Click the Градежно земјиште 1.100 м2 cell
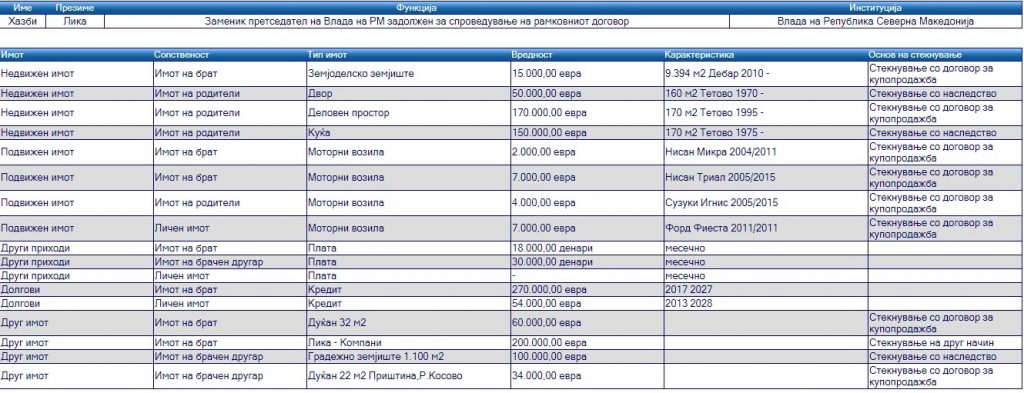The image size is (1024, 393). tap(408, 356)
